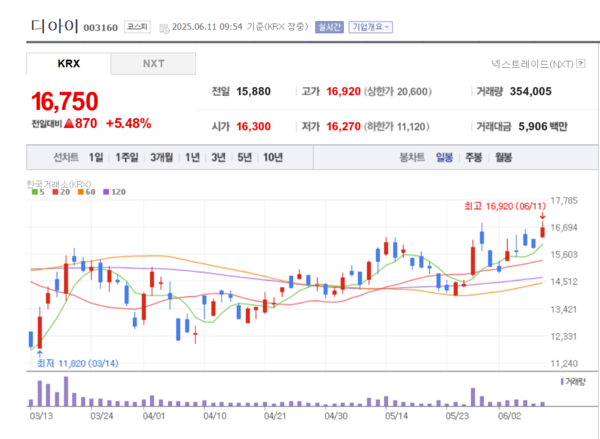Select the 1일 line chart period

click(x=96, y=157)
